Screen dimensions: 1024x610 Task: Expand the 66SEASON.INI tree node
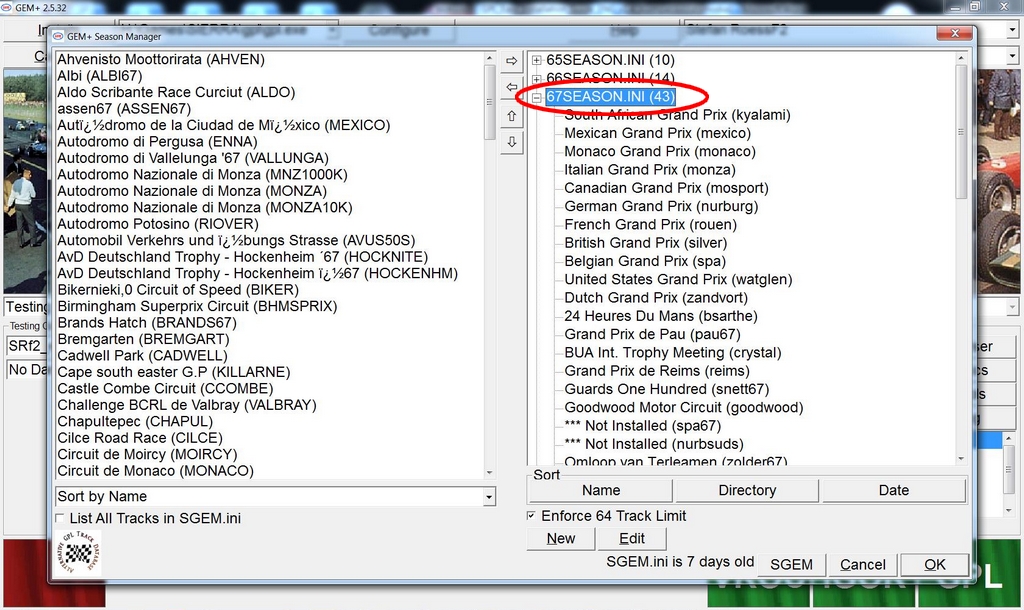click(537, 78)
